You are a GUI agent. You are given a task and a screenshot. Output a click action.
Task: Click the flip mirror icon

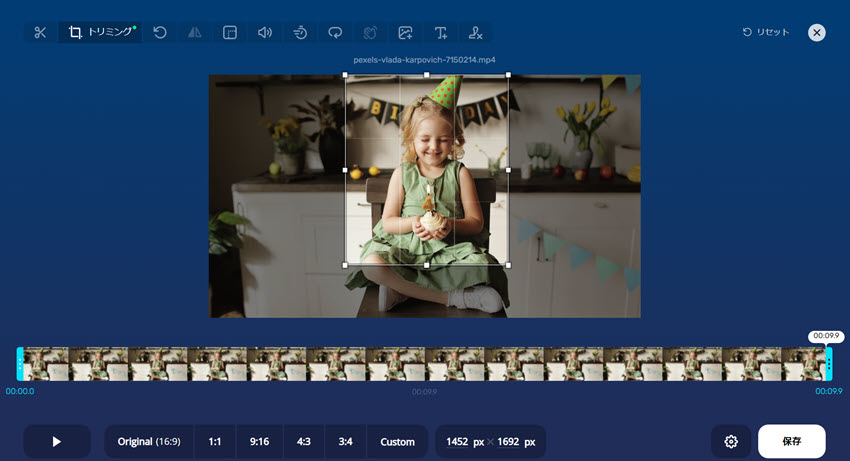tap(195, 33)
